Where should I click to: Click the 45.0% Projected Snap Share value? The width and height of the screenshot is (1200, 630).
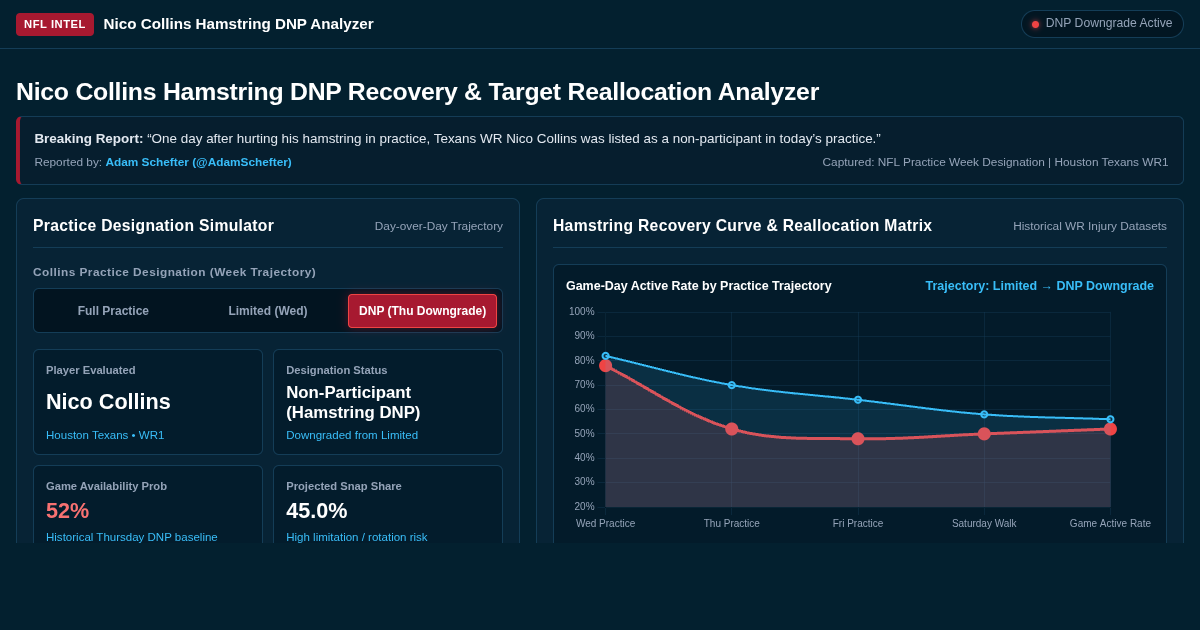pos(317,510)
